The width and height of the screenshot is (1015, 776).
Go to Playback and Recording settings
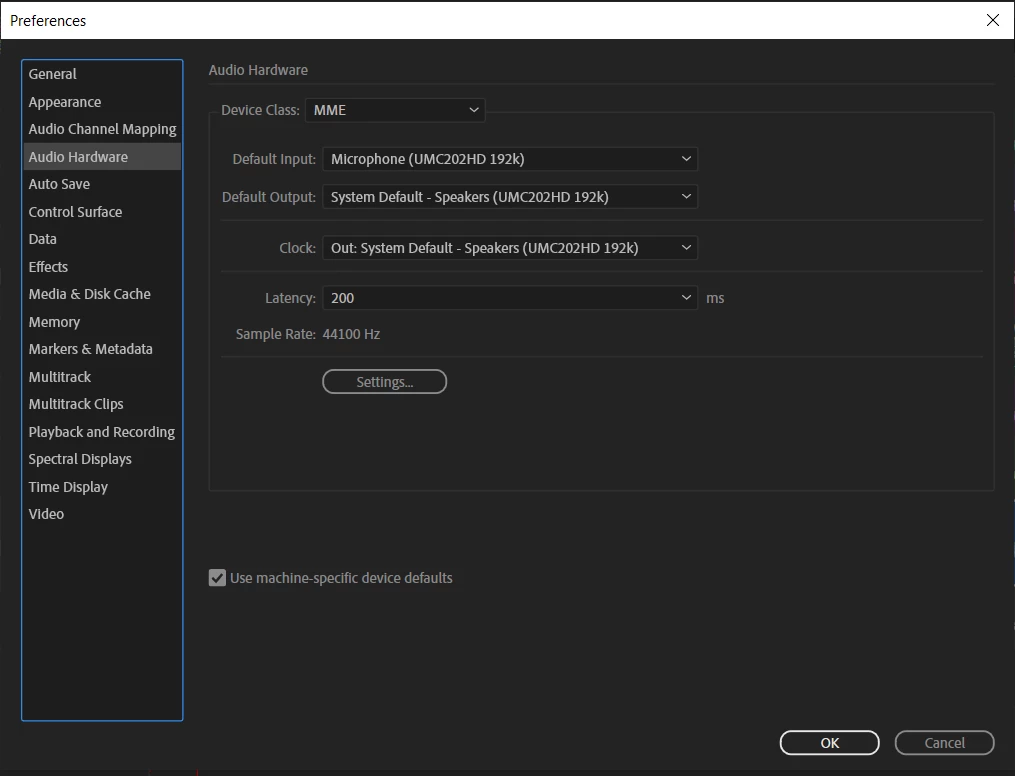pos(102,432)
